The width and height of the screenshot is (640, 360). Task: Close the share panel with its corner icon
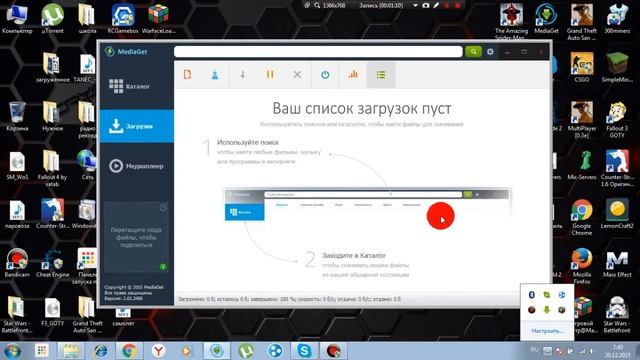(x=163, y=207)
